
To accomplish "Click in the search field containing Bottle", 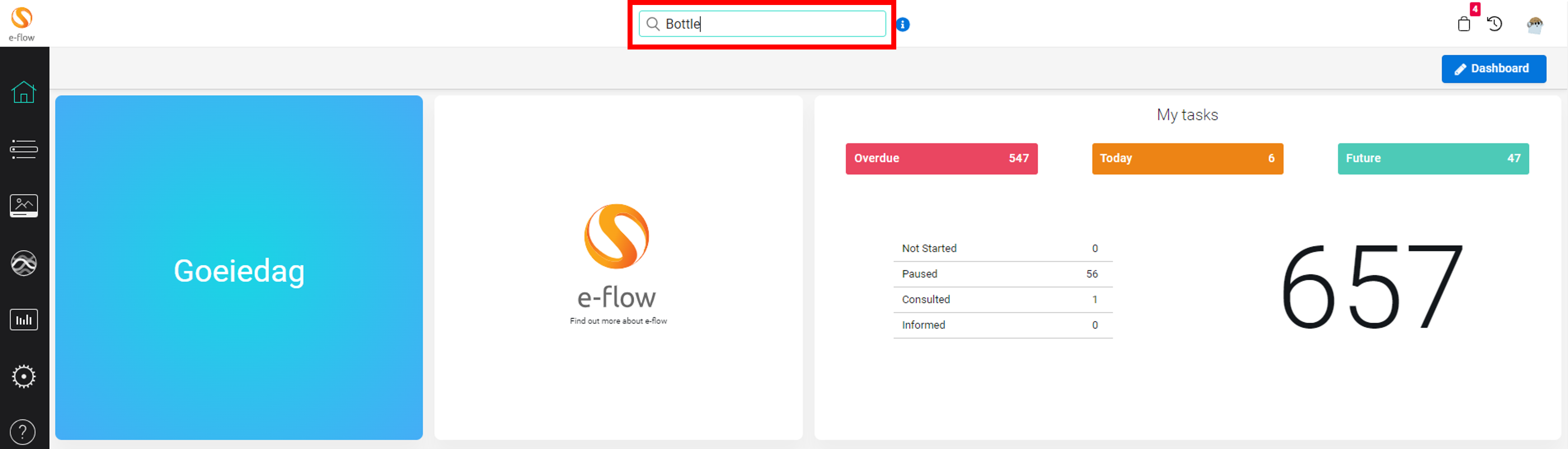I will [x=762, y=24].
